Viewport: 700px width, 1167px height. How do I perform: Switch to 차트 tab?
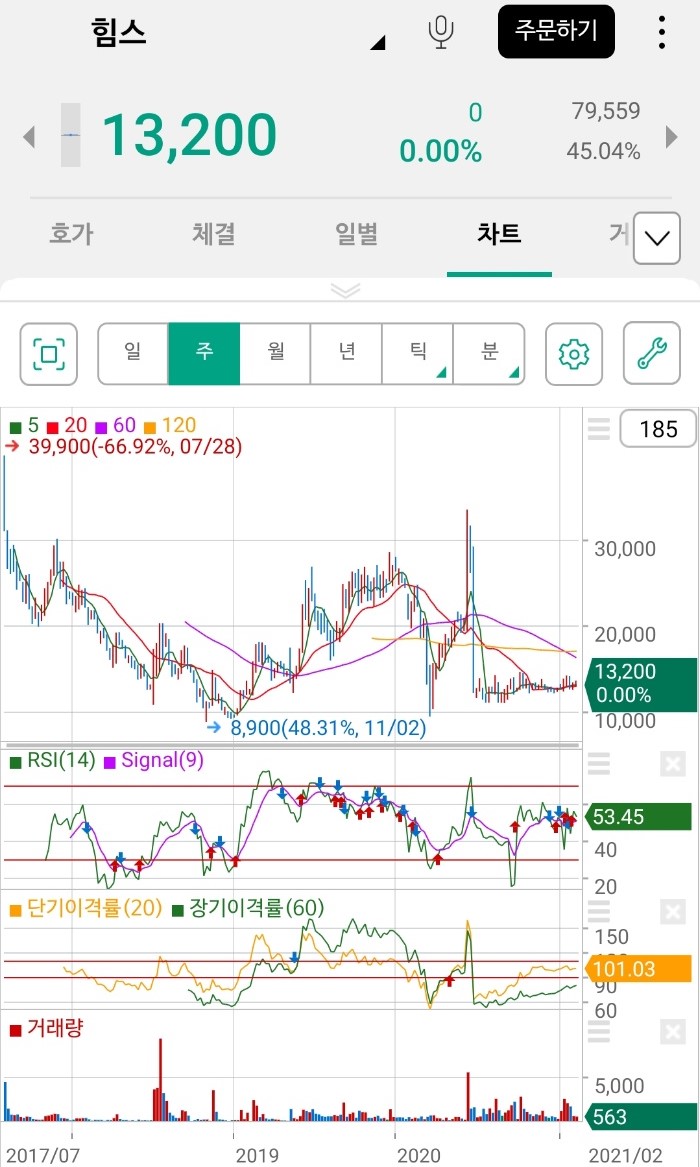pos(499,234)
